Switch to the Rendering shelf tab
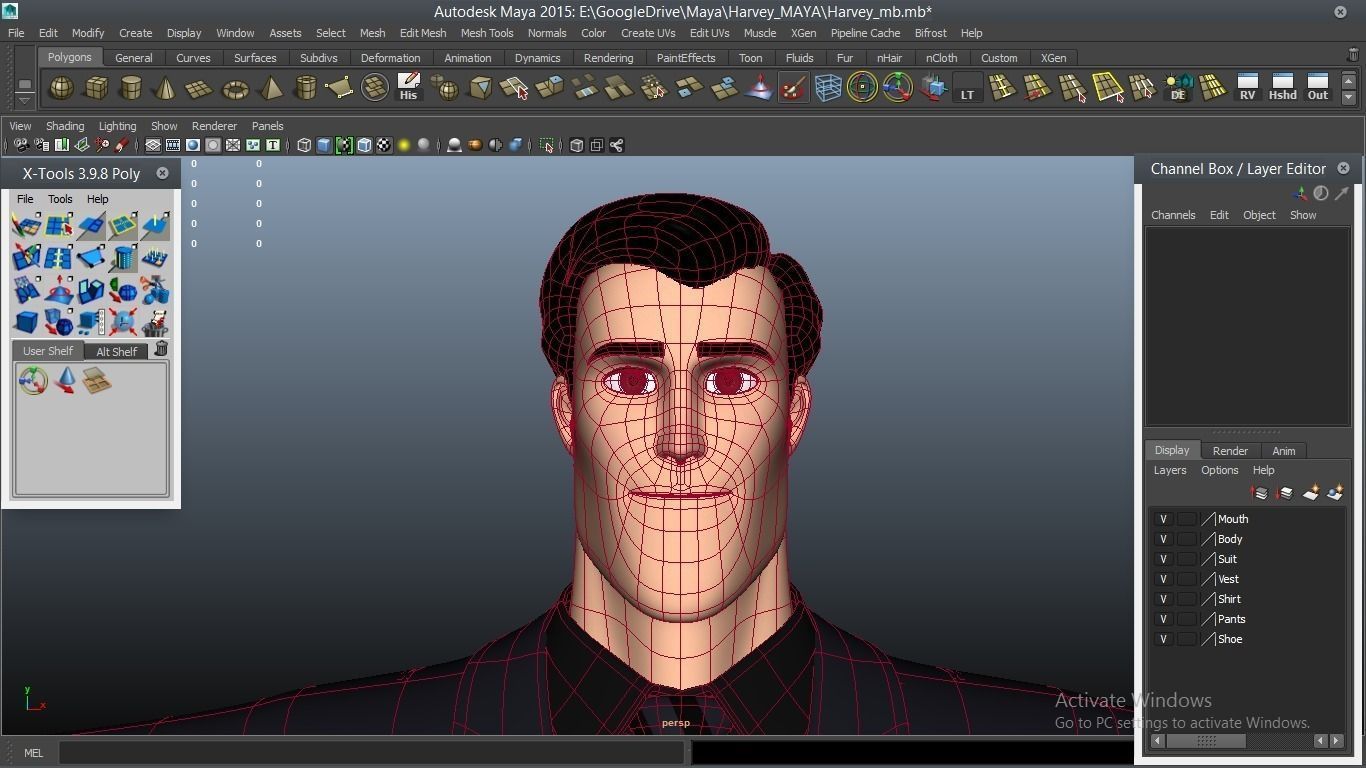 [608, 58]
